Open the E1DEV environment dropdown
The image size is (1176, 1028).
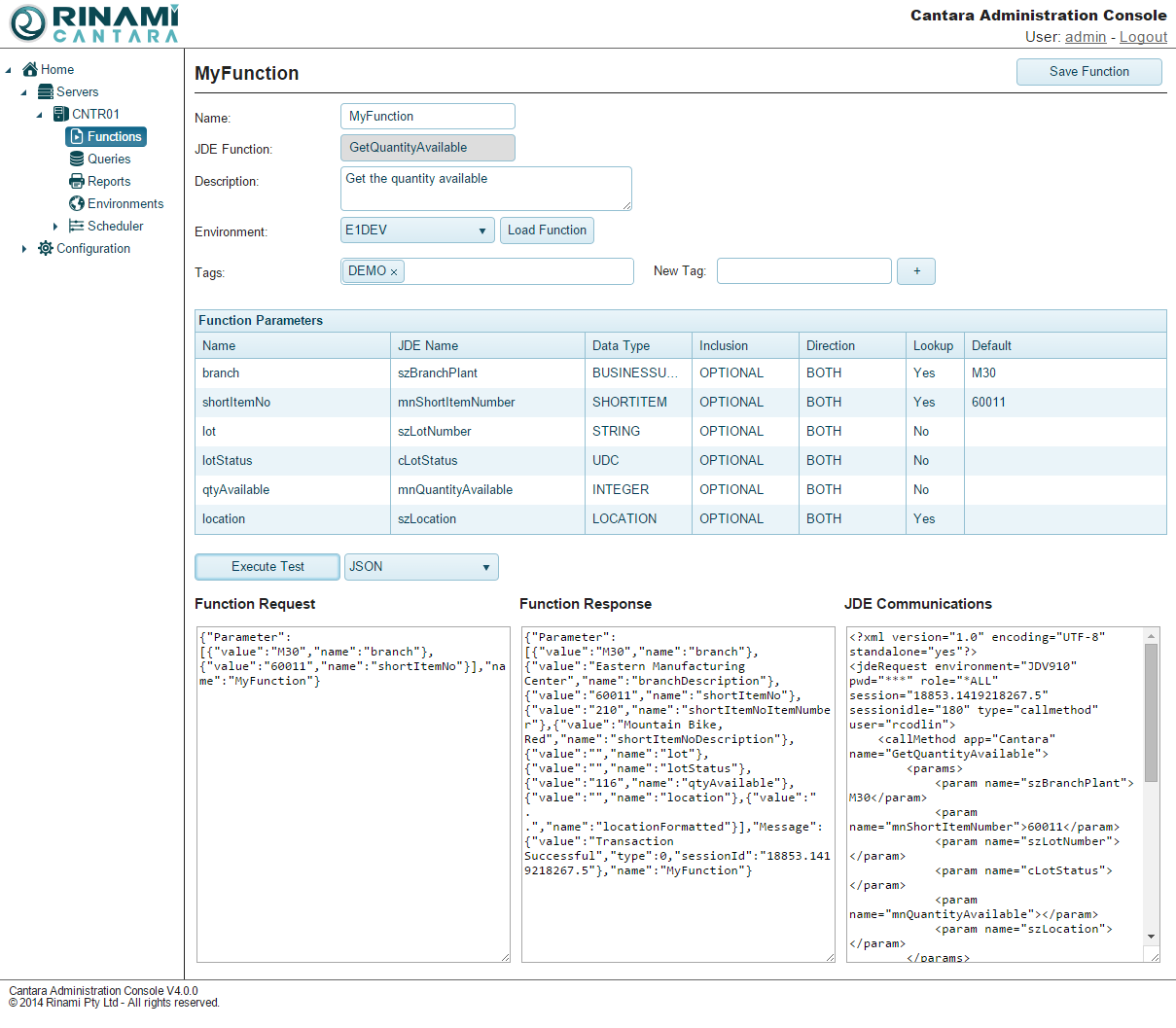point(417,230)
